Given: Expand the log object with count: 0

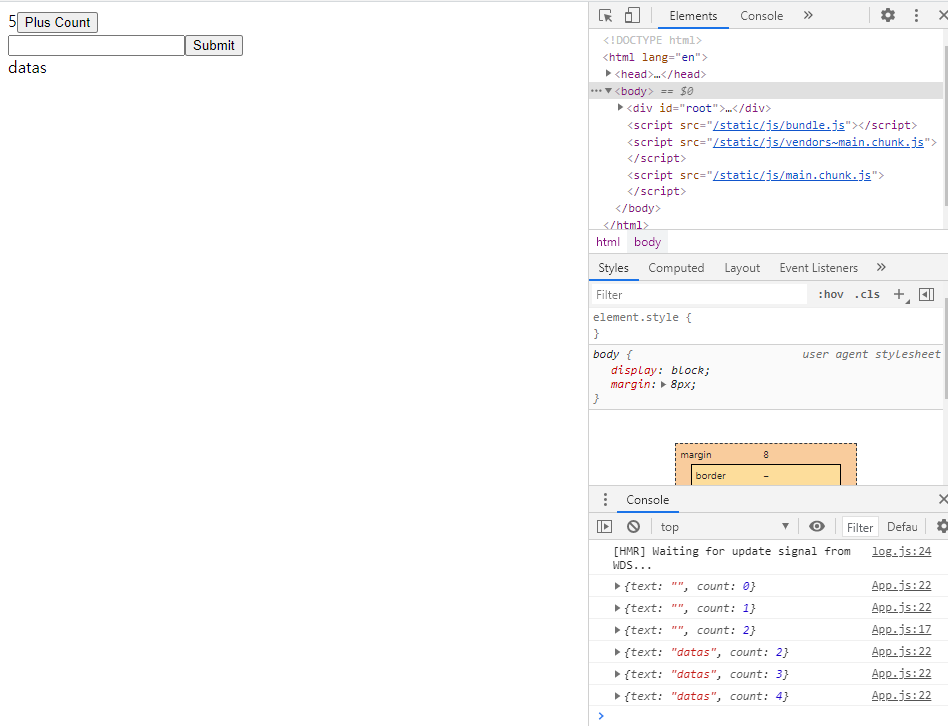Looking at the screenshot, I should pyautogui.click(x=617, y=586).
